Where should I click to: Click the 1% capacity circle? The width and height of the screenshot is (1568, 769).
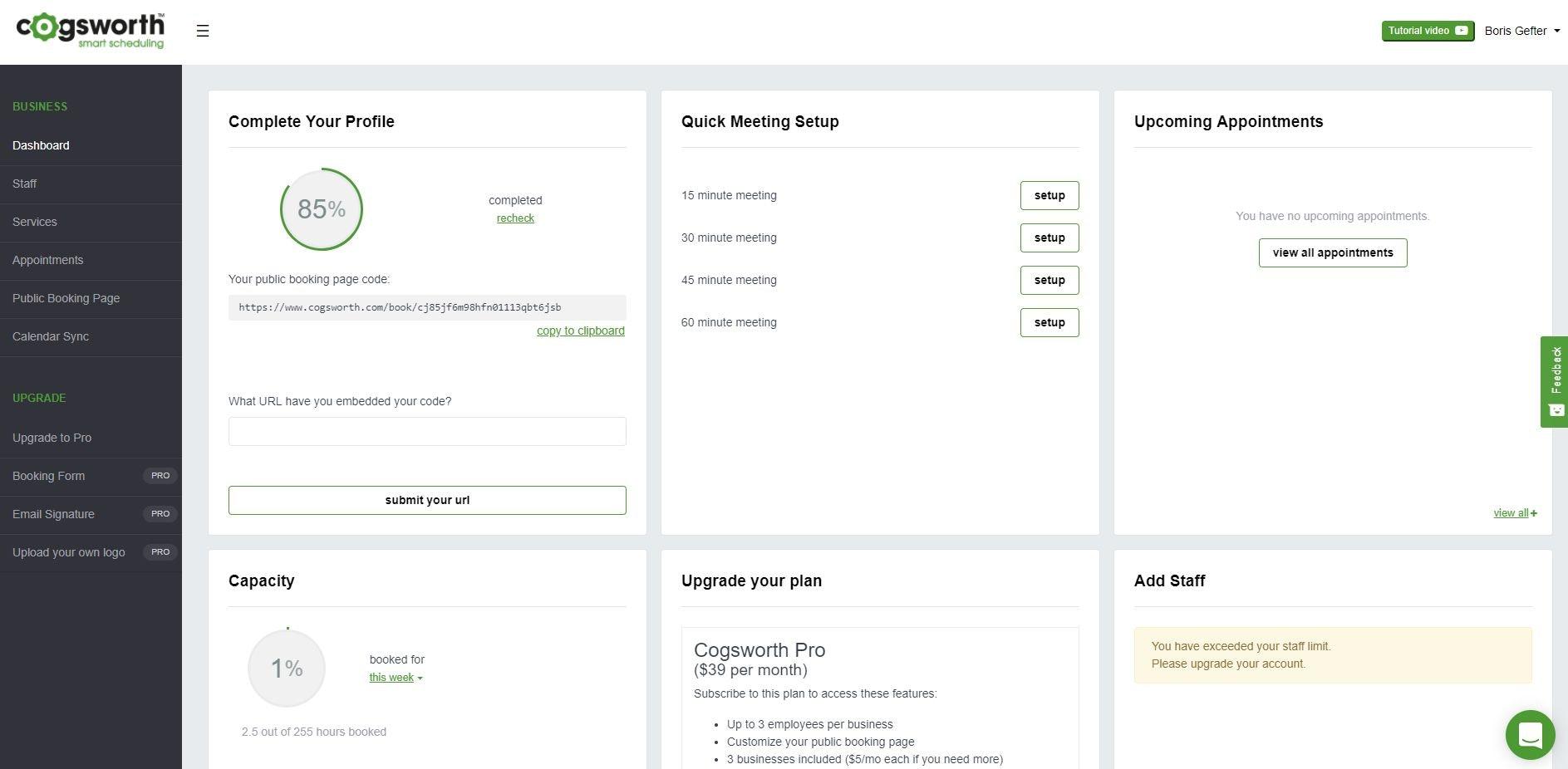pyautogui.click(x=287, y=669)
